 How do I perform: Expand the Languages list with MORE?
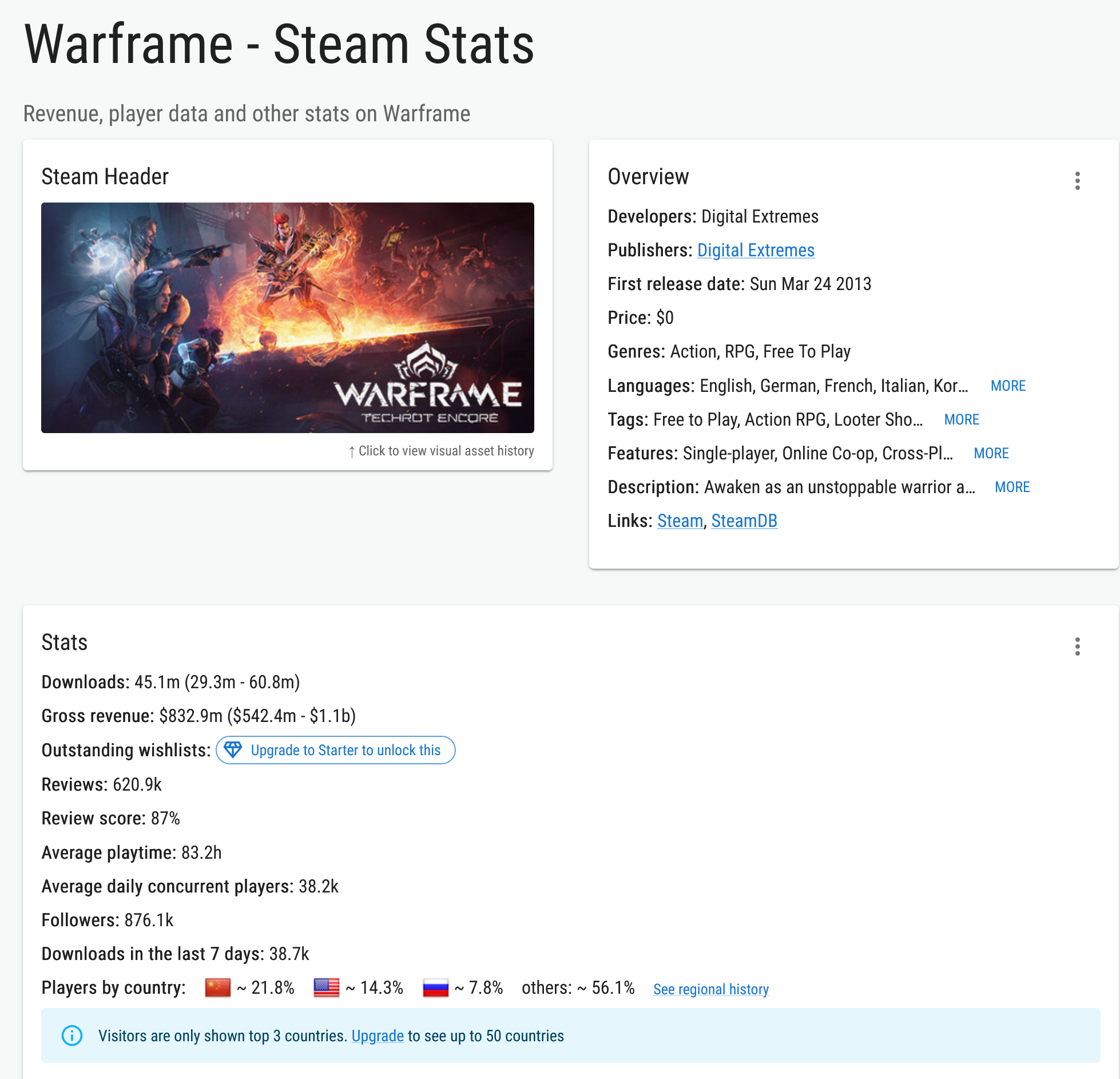pos(1008,386)
